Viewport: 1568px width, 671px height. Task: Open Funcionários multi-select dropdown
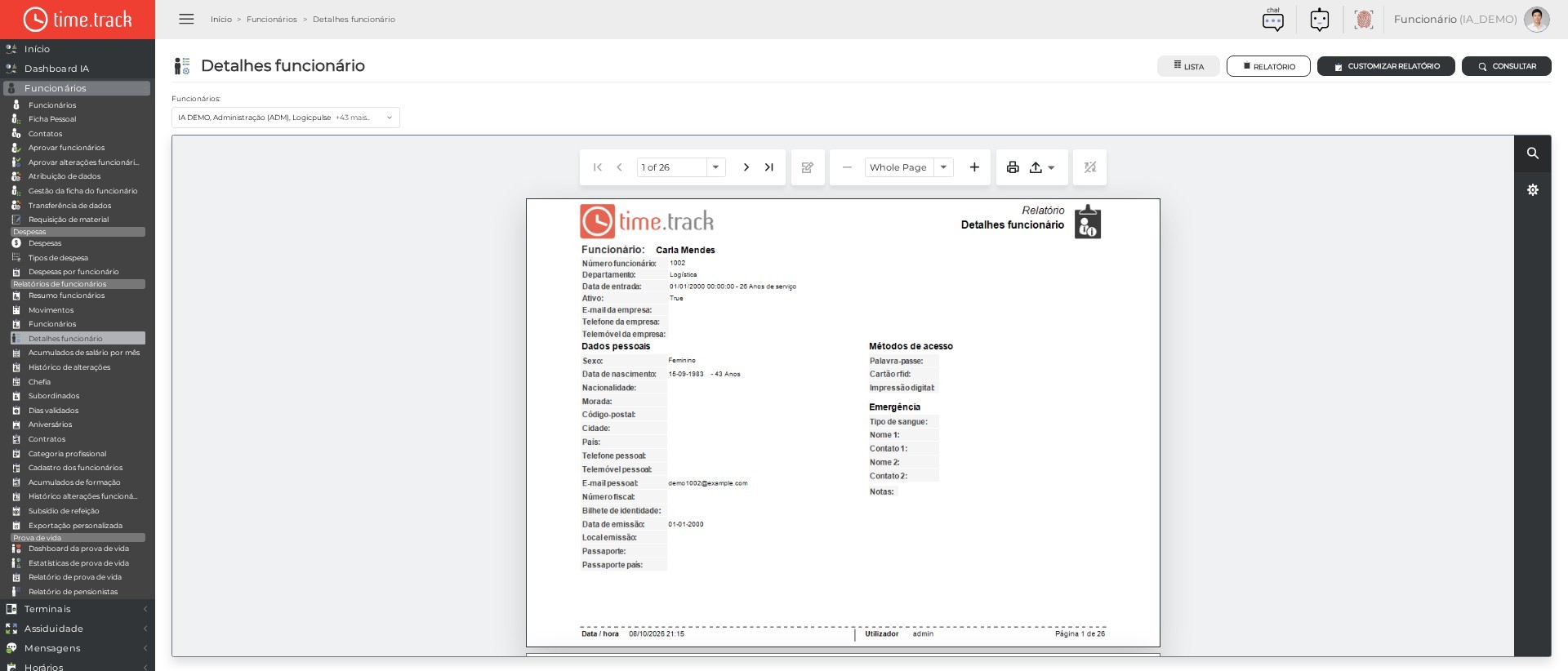point(286,118)
